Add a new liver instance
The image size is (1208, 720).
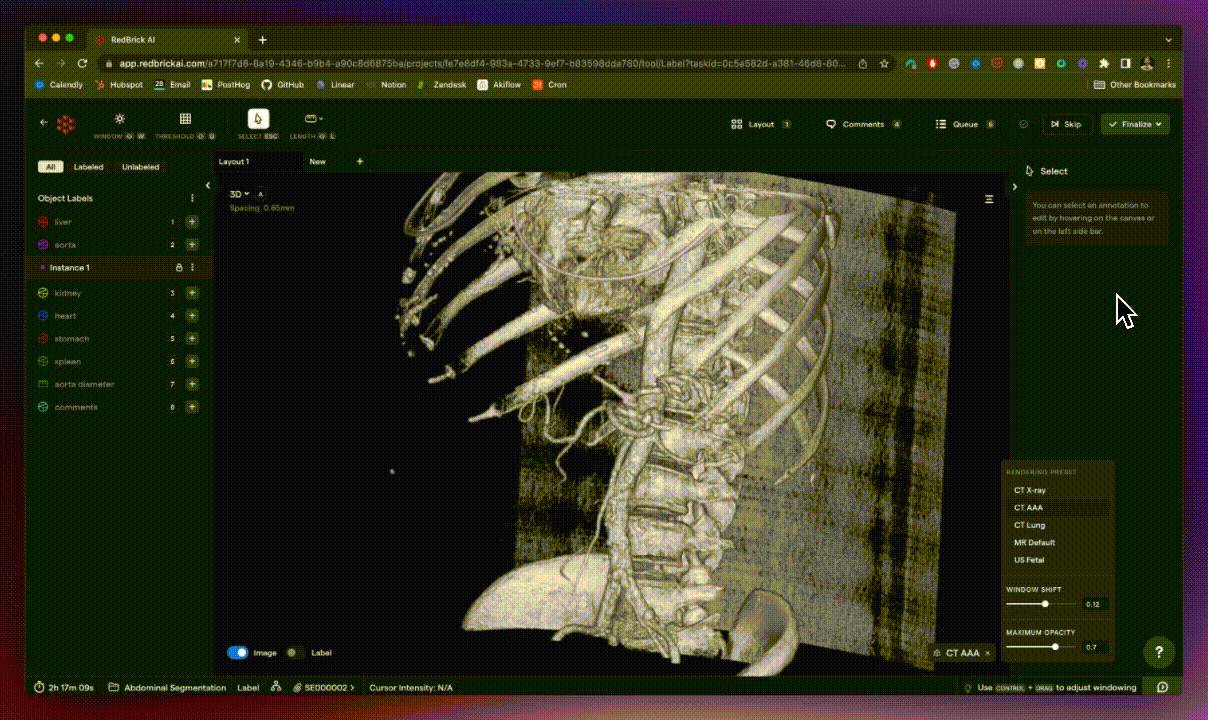pyautogui.click(x=192, y=222)
